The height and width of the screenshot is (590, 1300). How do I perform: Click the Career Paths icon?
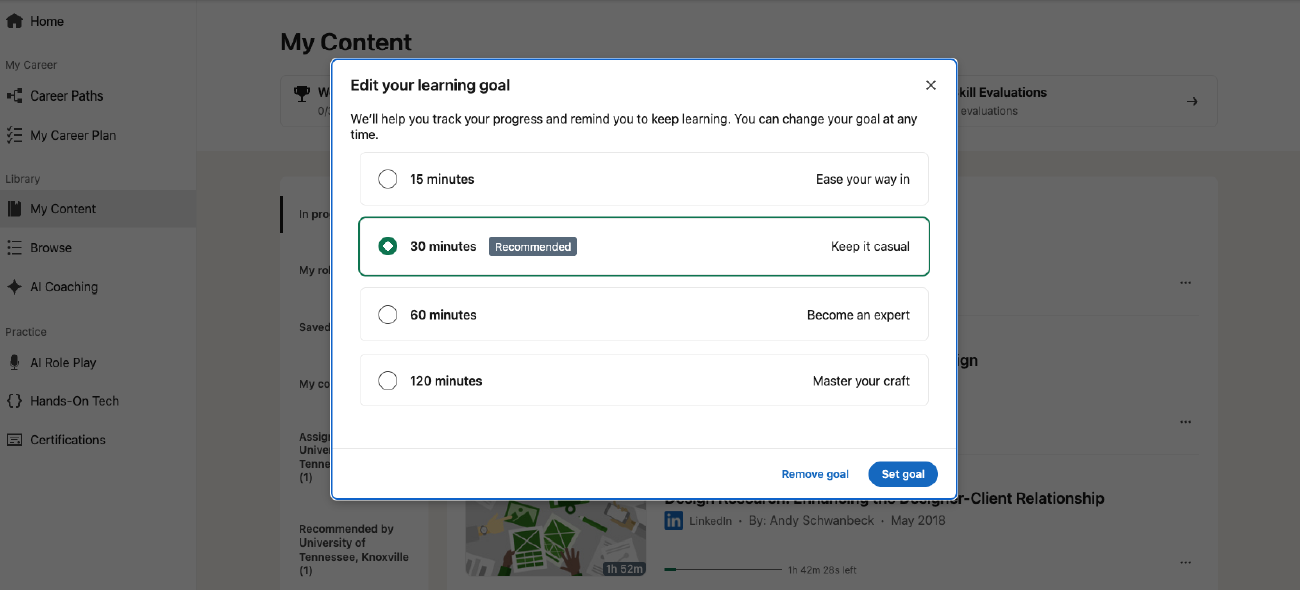(x=14, y=96)
